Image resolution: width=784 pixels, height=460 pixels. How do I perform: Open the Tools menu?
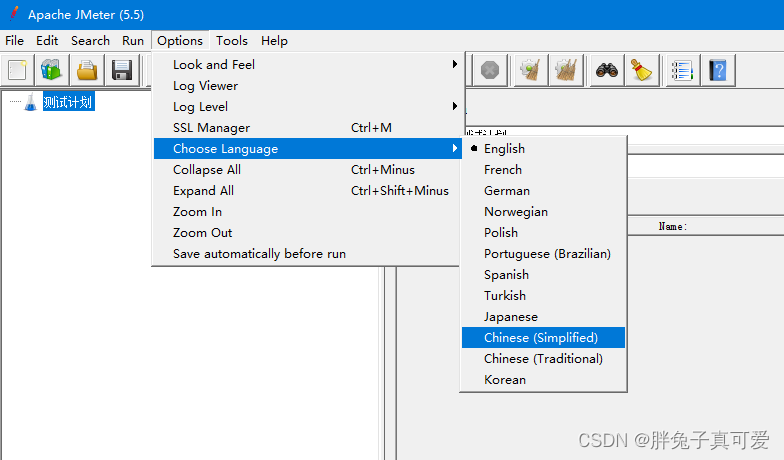[x=232, y=40]
